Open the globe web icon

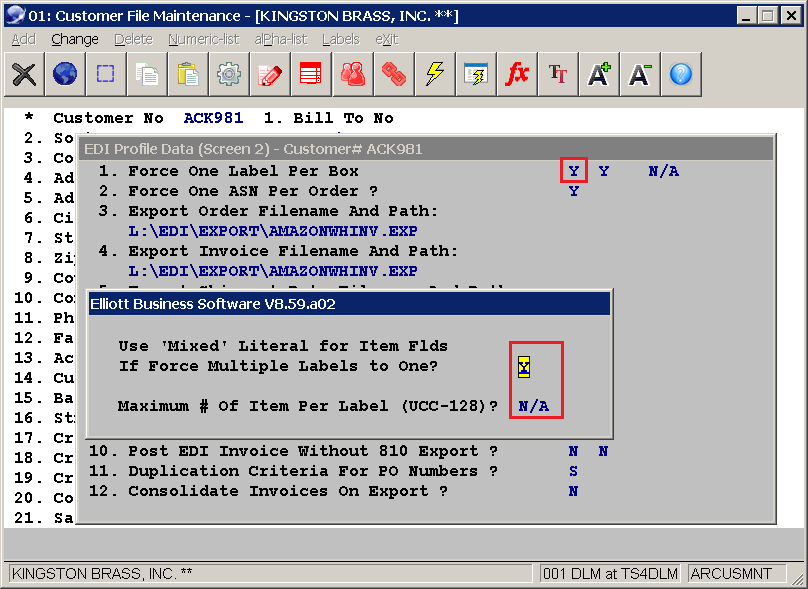(65, 74)
